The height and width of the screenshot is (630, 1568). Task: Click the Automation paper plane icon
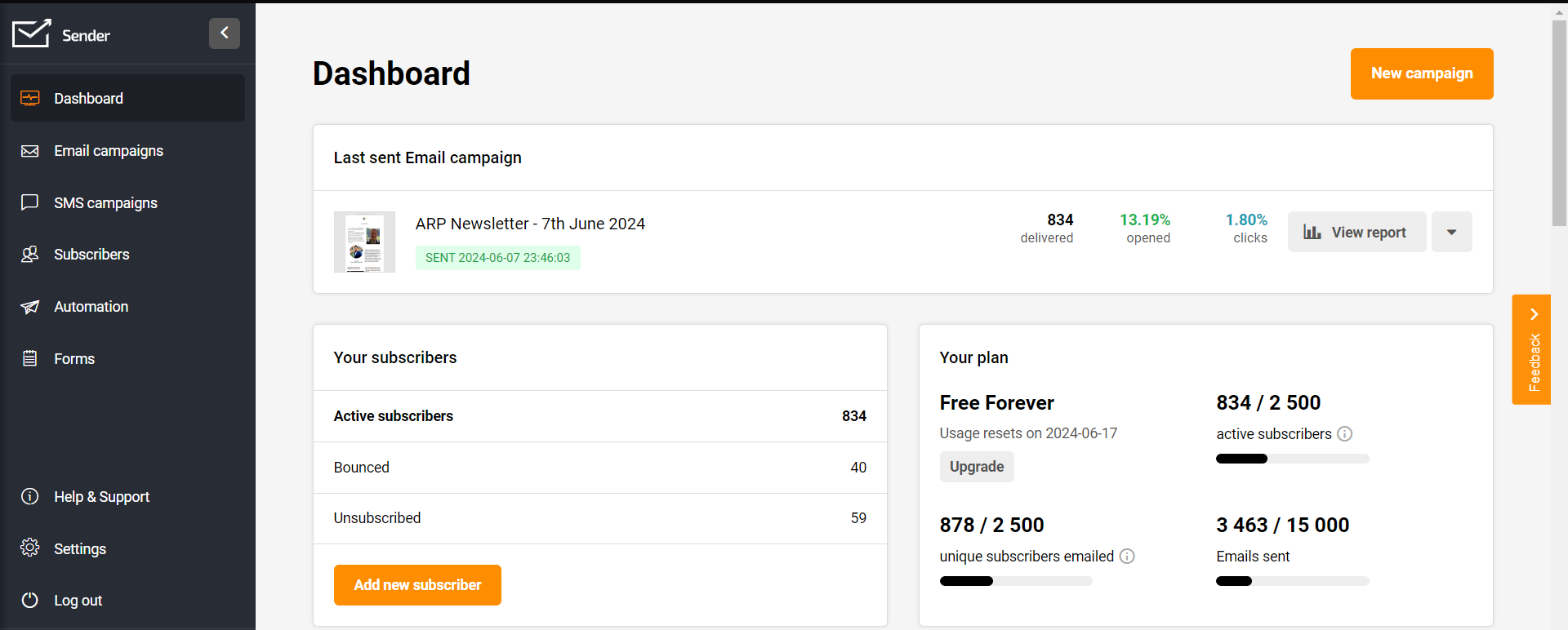30,307
